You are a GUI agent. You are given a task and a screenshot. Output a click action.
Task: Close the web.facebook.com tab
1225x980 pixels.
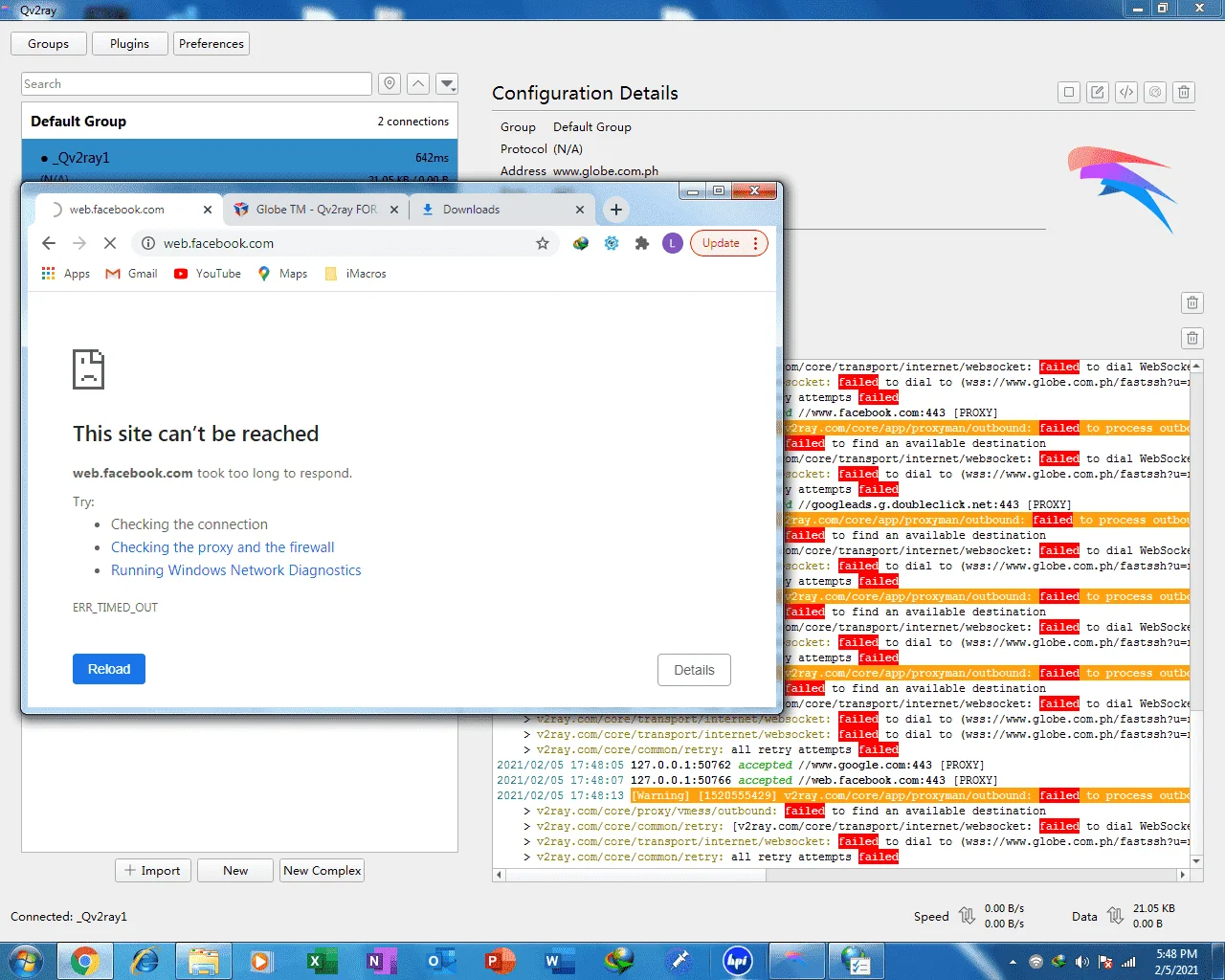tap(208, 210)
